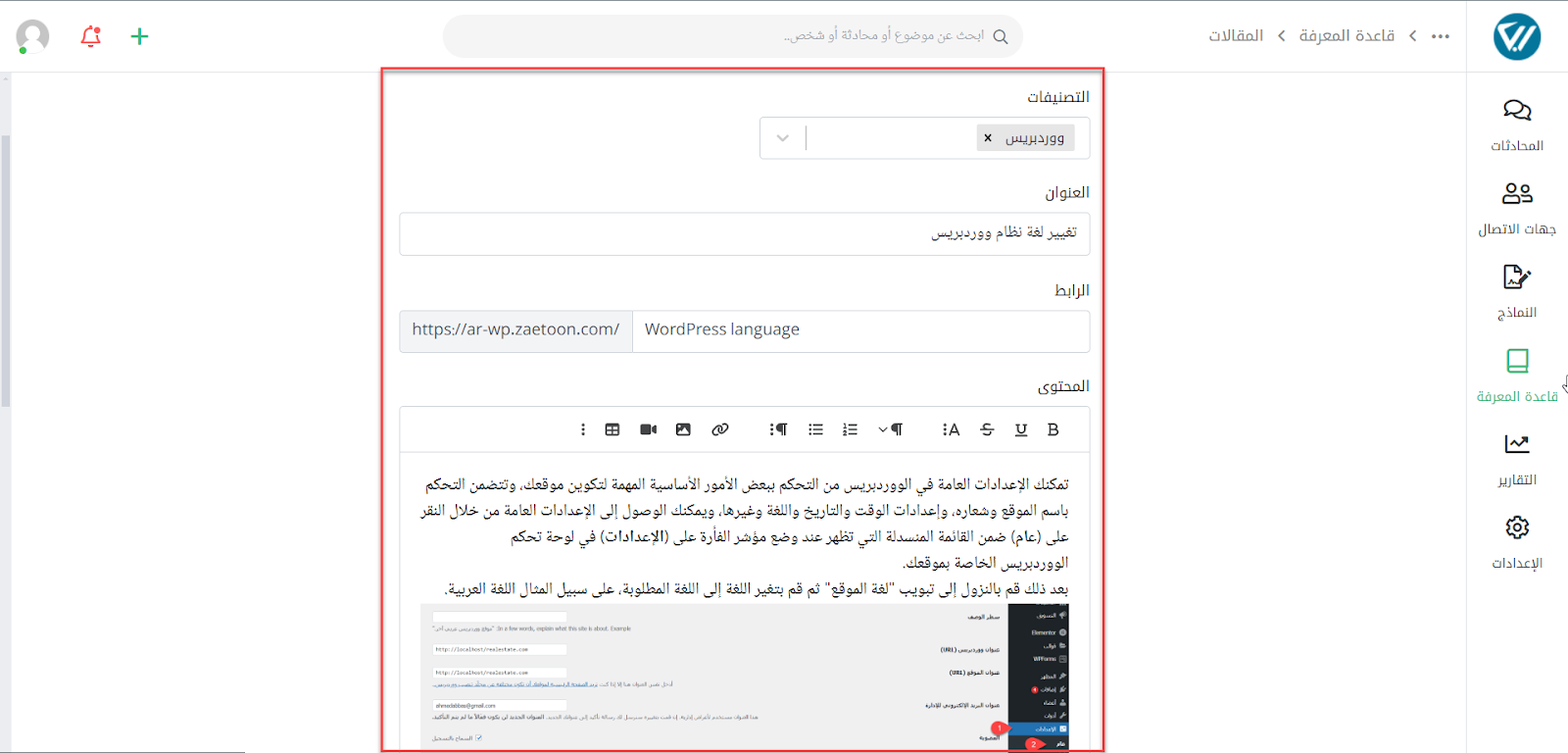Go to النماذج forms in the sidebar
Image resolution: width=1568 pixels, height=753 pixels.
click(x=1517, y=291)
